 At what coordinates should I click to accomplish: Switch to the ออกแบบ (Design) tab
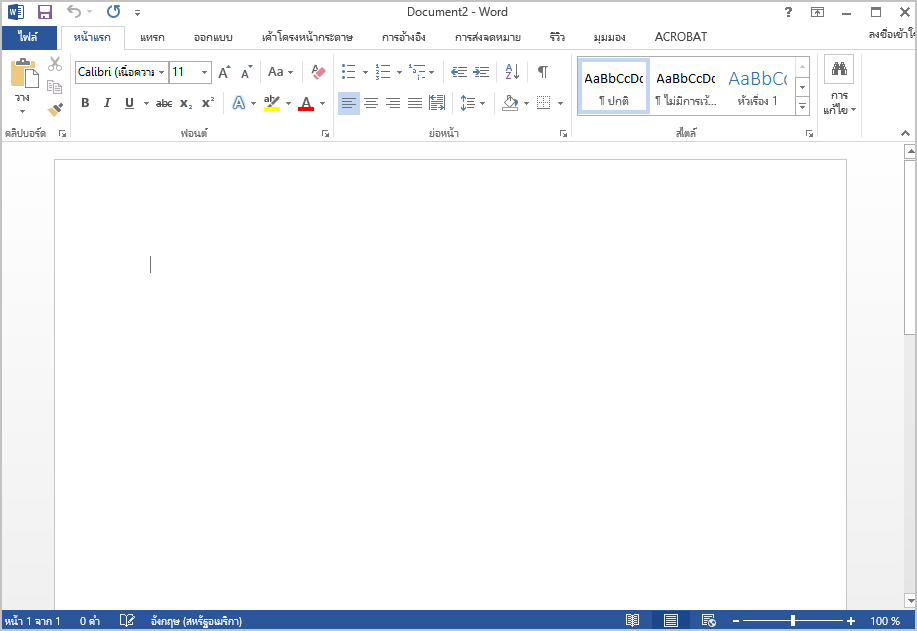coord(213,37)
